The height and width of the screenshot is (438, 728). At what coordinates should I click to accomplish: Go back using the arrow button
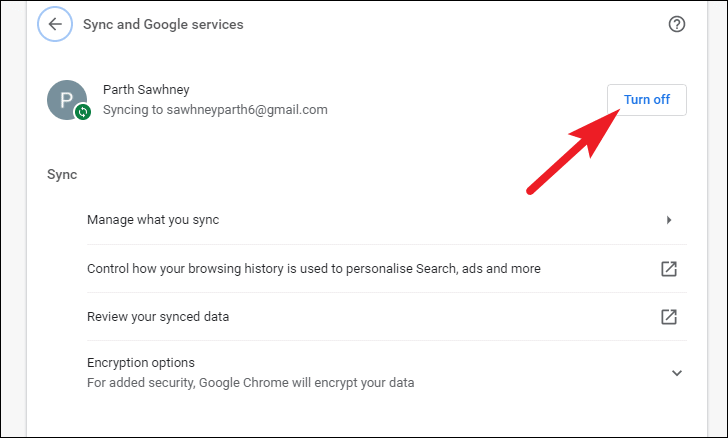click(x=55, y=24)
